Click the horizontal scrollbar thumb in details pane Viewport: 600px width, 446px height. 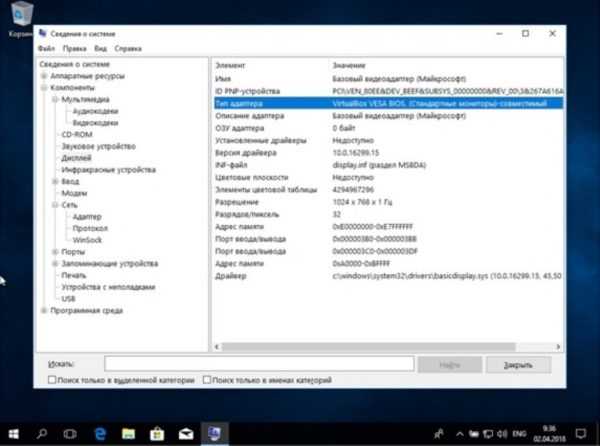pos(368,347)
